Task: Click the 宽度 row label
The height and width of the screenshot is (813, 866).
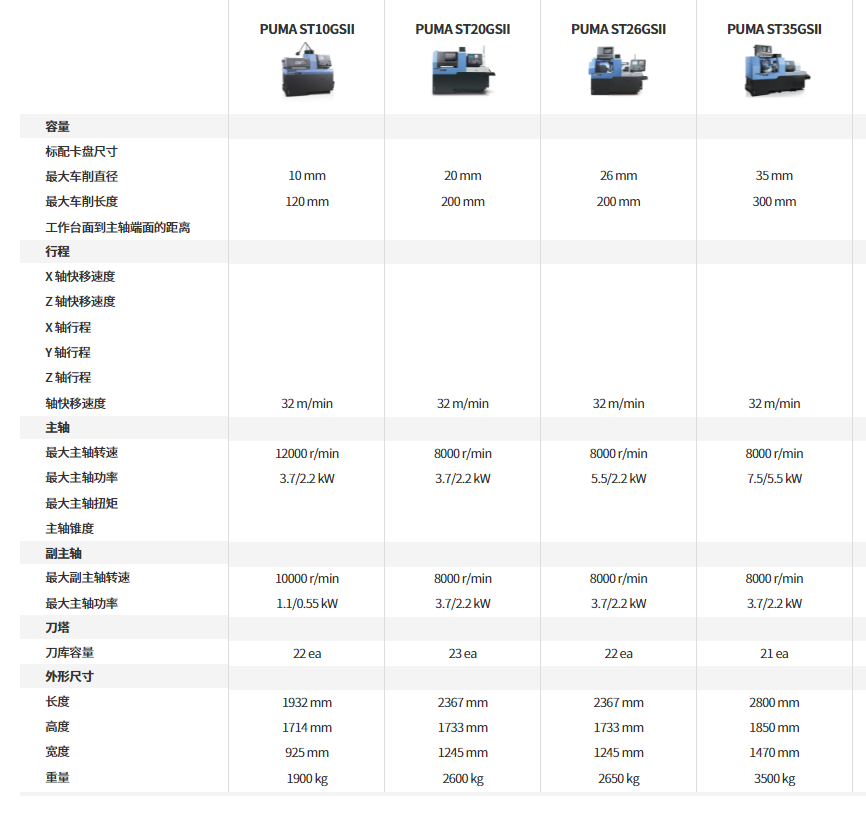Action: click(57, 752)
